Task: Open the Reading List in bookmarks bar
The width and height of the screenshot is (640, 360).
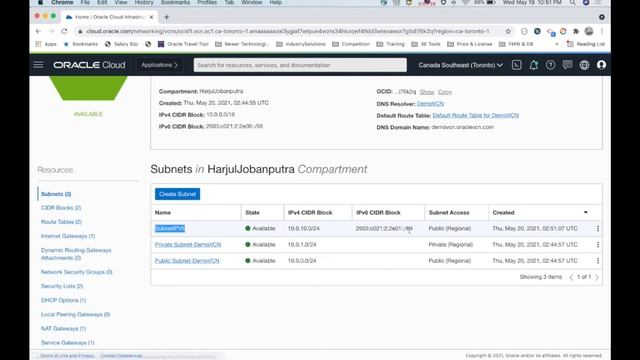Action: [586, 44]
